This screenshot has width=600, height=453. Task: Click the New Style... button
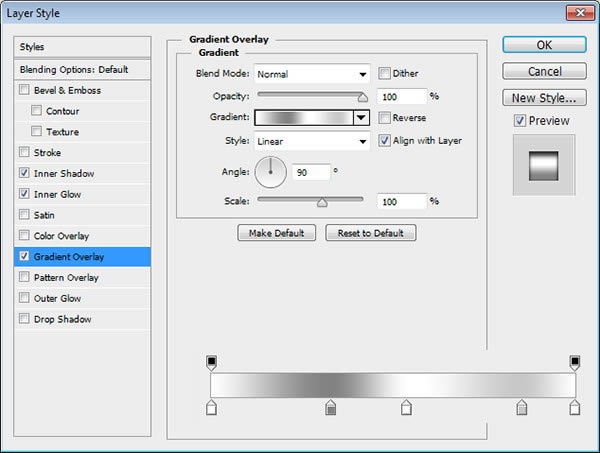pos(544,98)
